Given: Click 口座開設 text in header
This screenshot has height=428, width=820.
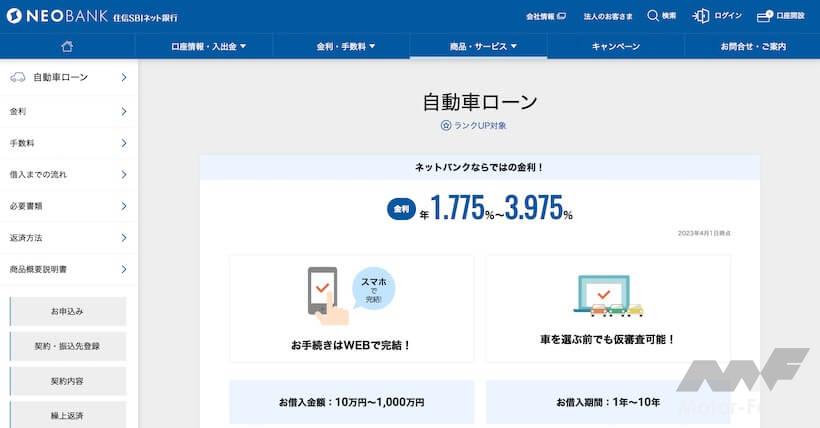Looking at the screenshot, I should (x=790, y=16).
